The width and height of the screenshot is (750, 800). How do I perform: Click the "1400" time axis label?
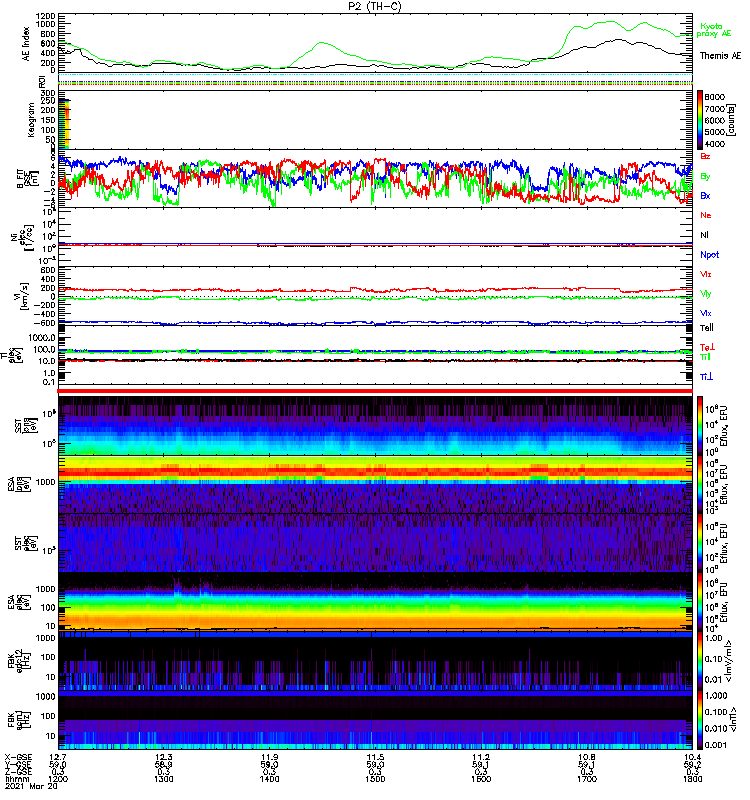coord(269,779)
